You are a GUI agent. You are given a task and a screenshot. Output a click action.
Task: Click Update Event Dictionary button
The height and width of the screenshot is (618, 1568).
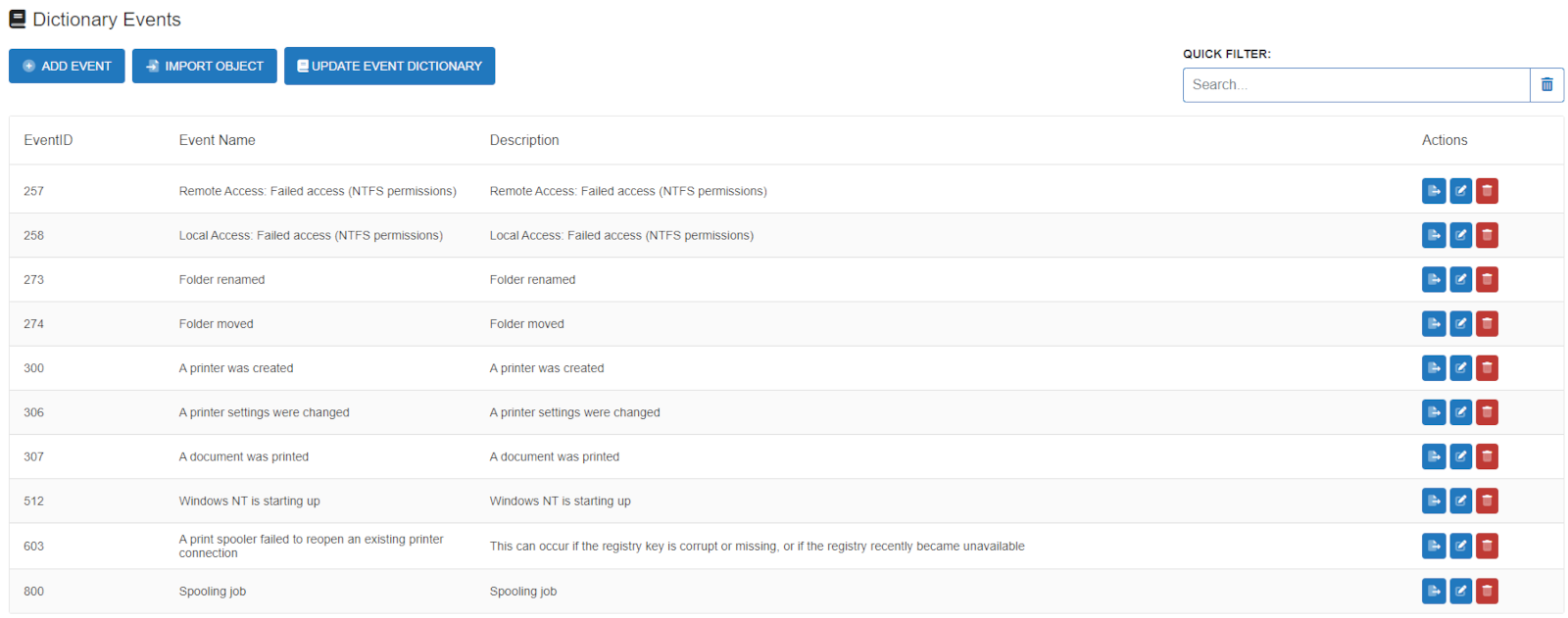pyautogui.click(x=389, y=66)
